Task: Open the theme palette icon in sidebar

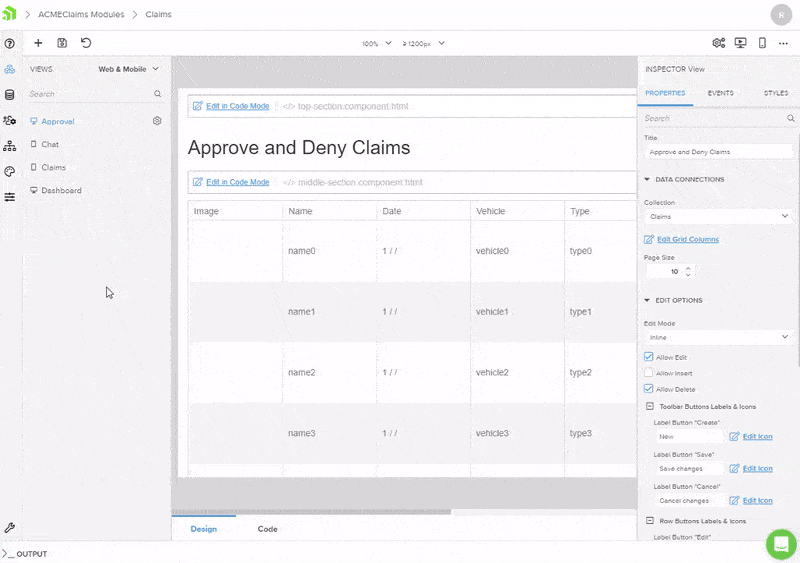Action: (x=10, y=171)
